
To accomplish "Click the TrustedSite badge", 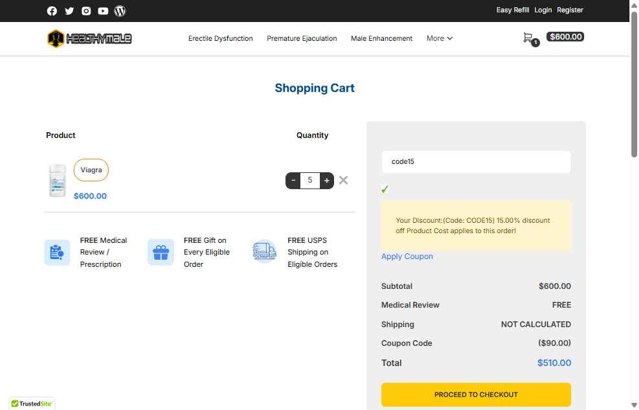I will [31, 403].
